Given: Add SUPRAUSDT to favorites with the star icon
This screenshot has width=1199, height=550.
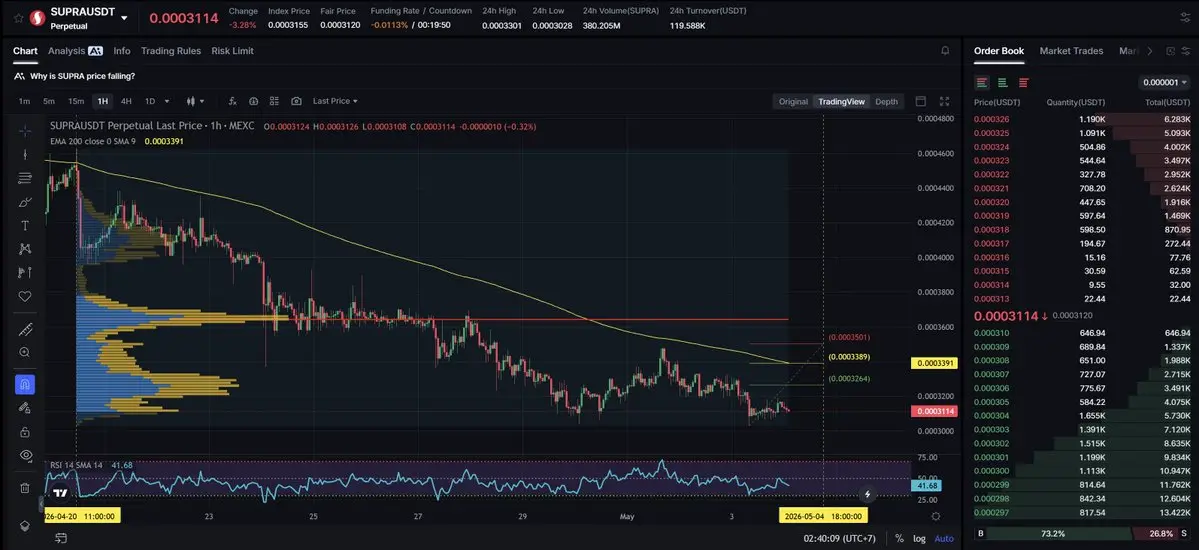Looking at the screenshot, I should click(18, 18).
